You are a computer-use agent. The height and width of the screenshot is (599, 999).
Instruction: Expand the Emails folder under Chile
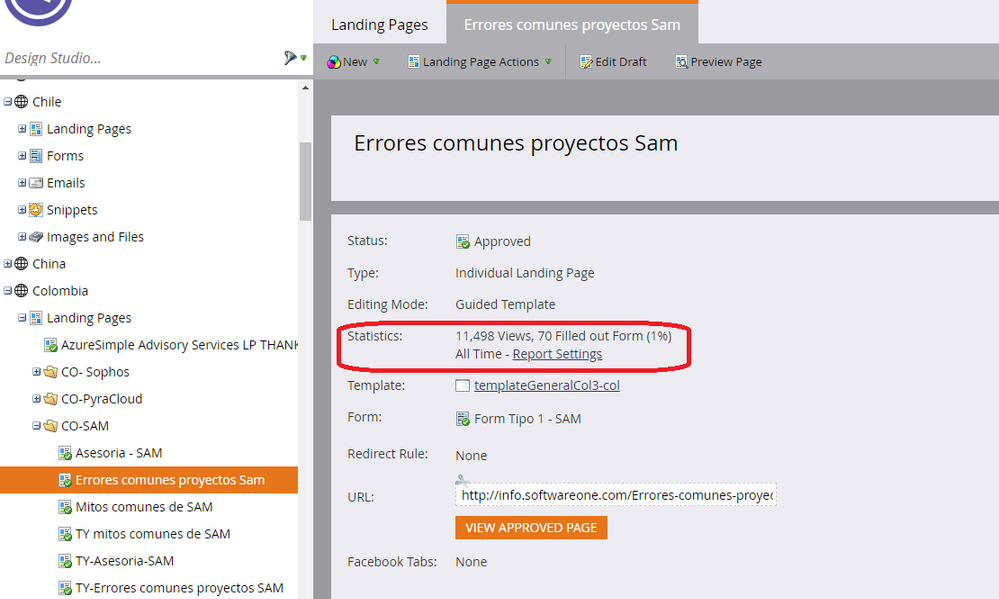tap(22, 183)
